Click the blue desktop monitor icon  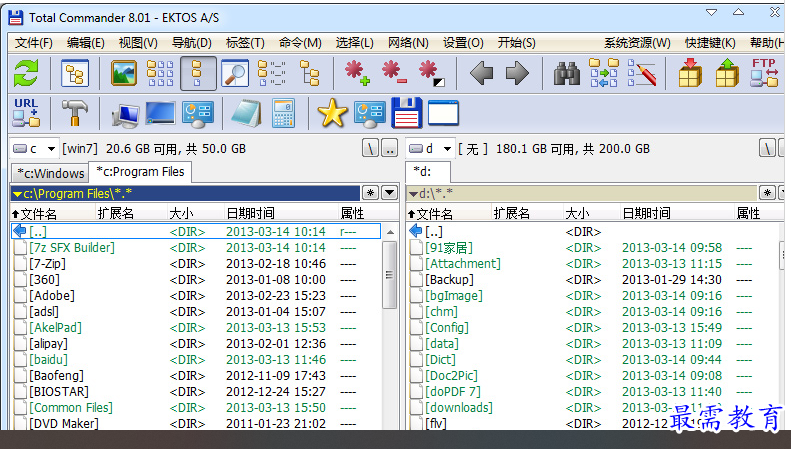[160, 113]
